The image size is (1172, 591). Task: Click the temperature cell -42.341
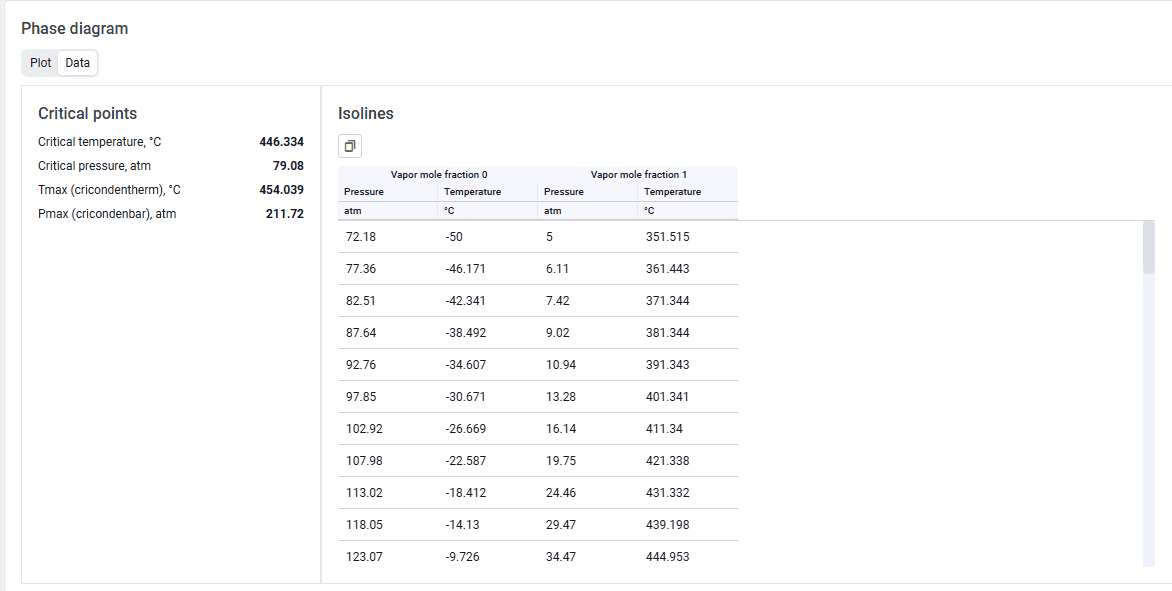[488, 301]
